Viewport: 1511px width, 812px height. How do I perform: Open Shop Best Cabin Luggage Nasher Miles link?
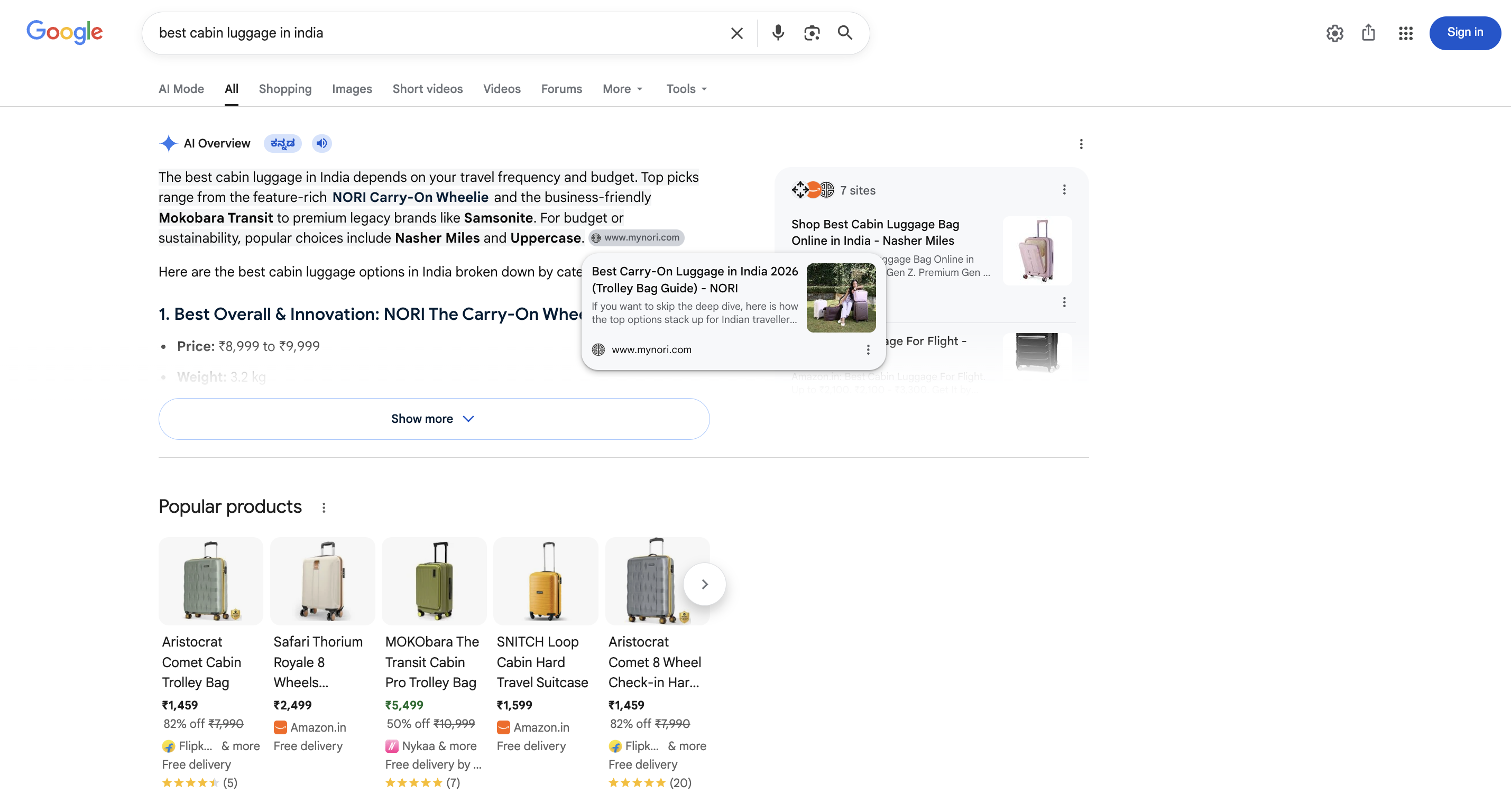[x=874, y=232]
